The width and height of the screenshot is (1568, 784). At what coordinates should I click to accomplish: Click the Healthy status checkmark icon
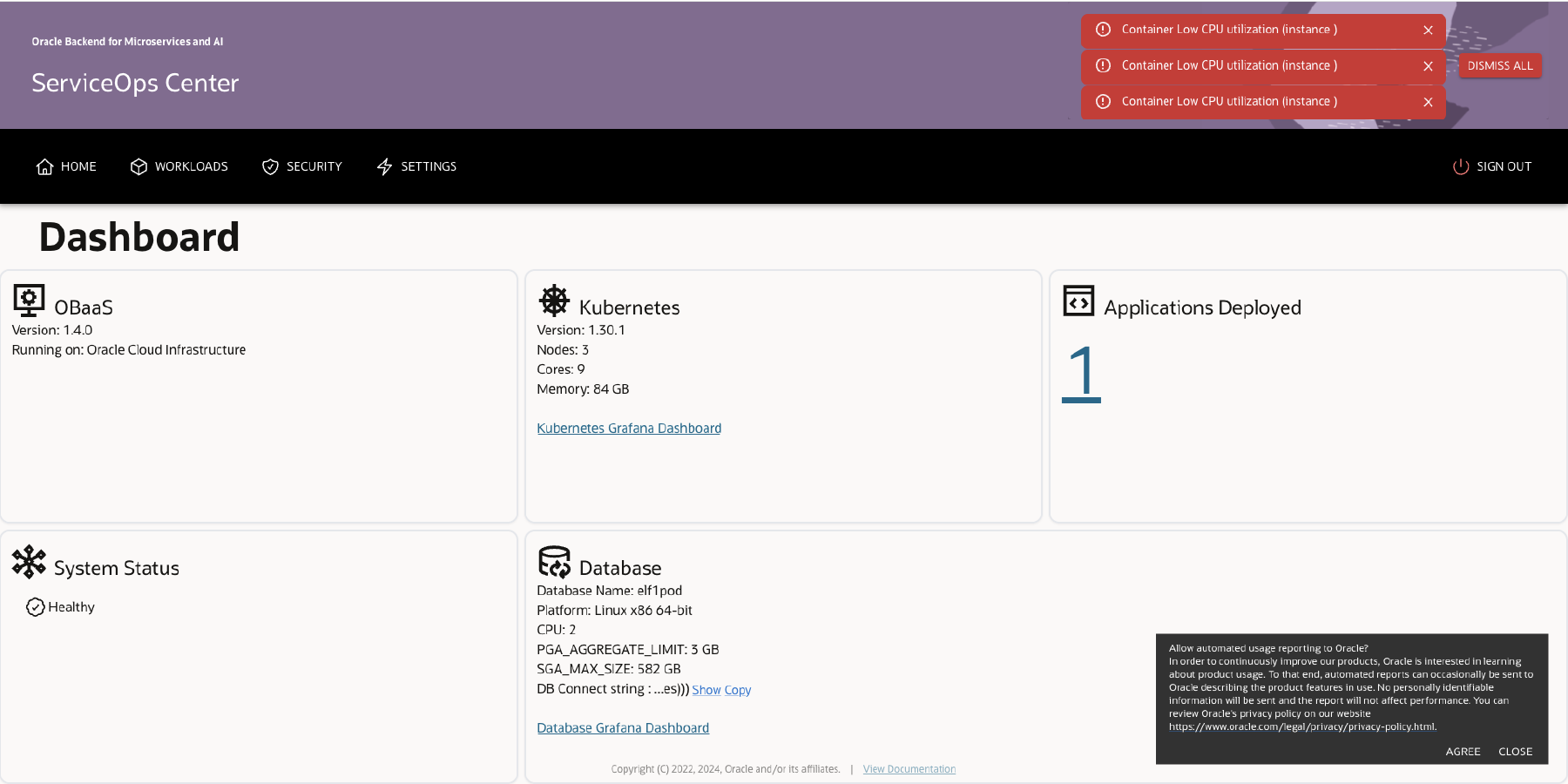pyautogui.click(x=35, y=606)
